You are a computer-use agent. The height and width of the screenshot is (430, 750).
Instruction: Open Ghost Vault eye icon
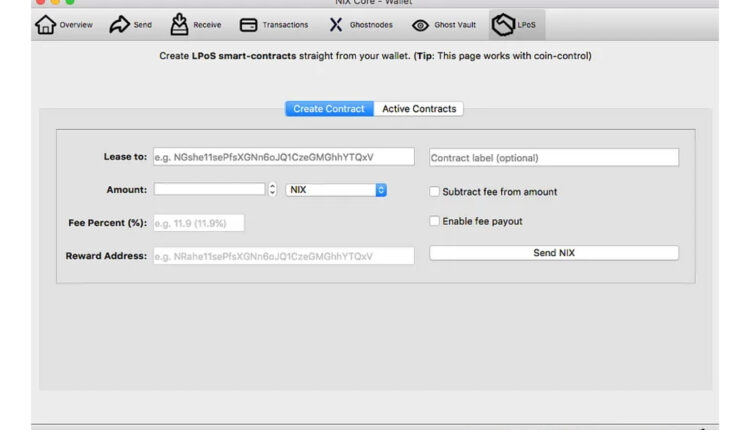point(421,25)
